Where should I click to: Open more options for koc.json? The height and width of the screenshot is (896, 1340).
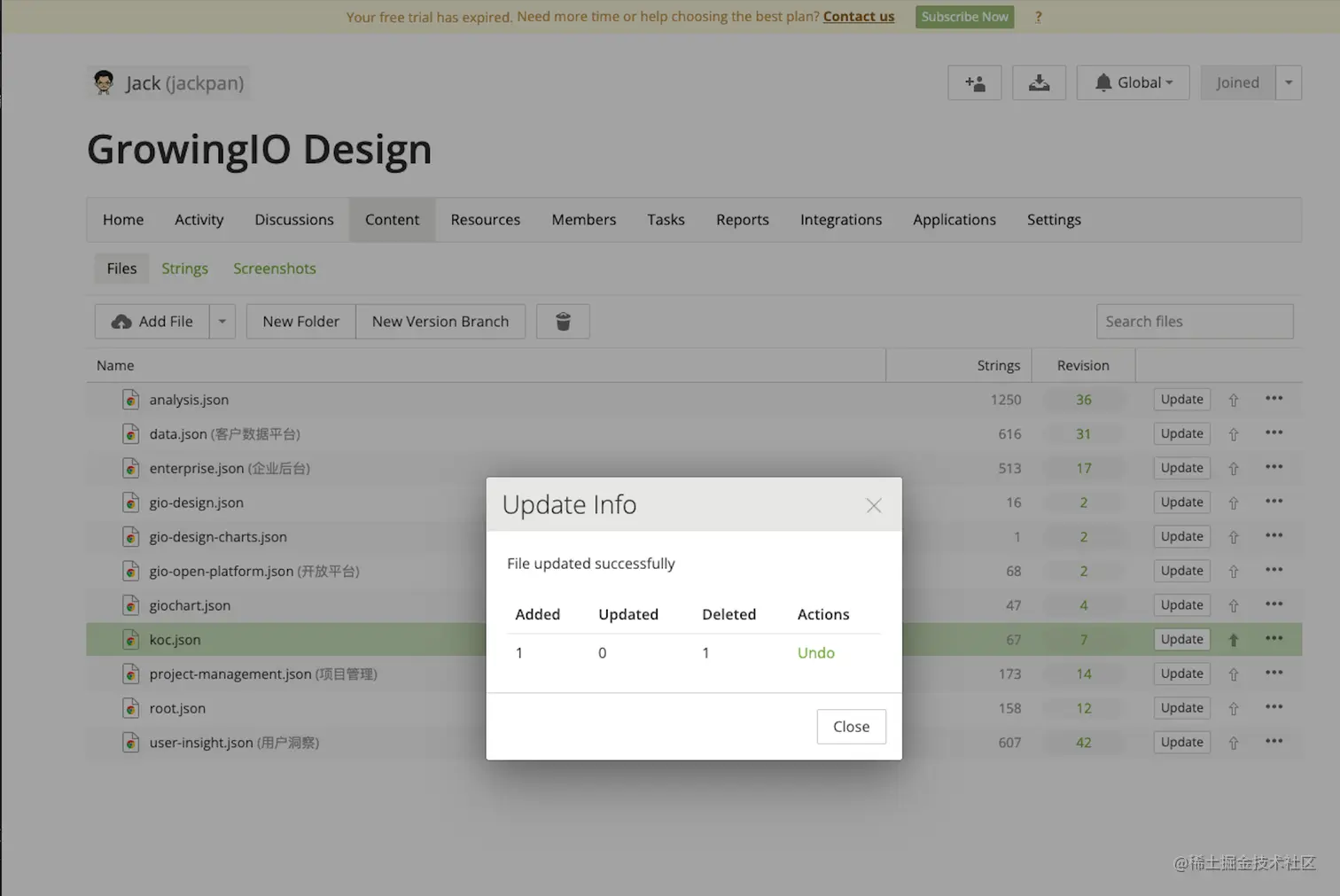pos(1274,638)
